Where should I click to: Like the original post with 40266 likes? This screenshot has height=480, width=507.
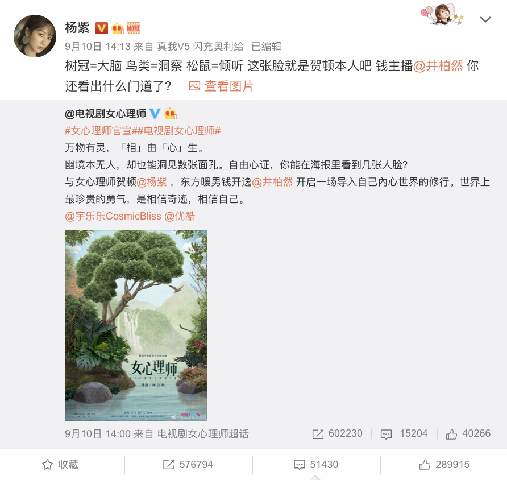pyautogui.click(x=451, y=433)
